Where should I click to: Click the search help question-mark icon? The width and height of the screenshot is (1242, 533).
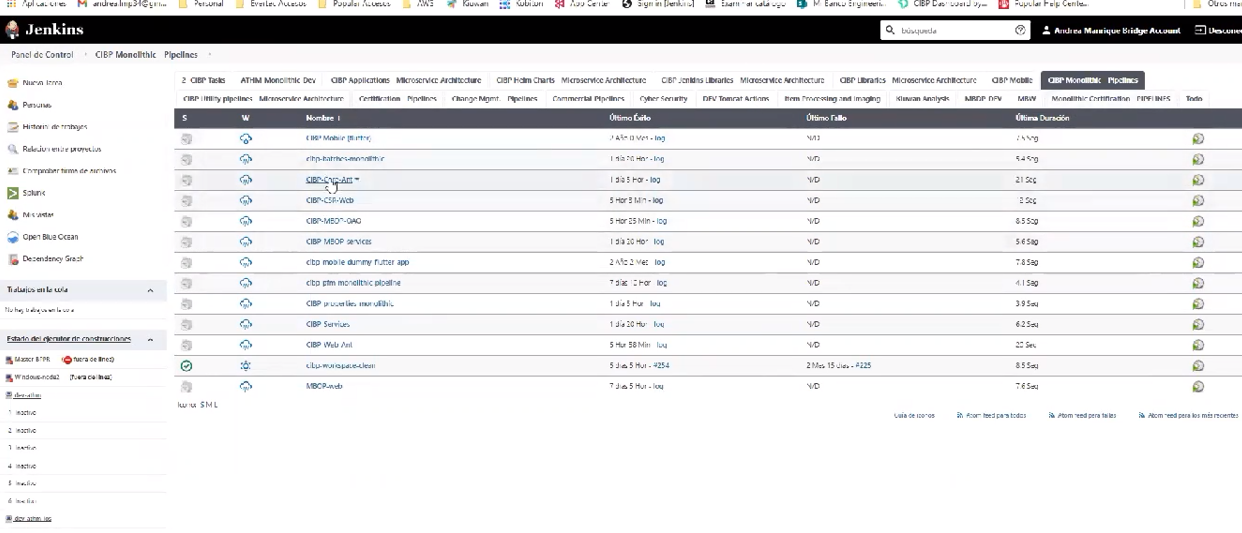1020,30
